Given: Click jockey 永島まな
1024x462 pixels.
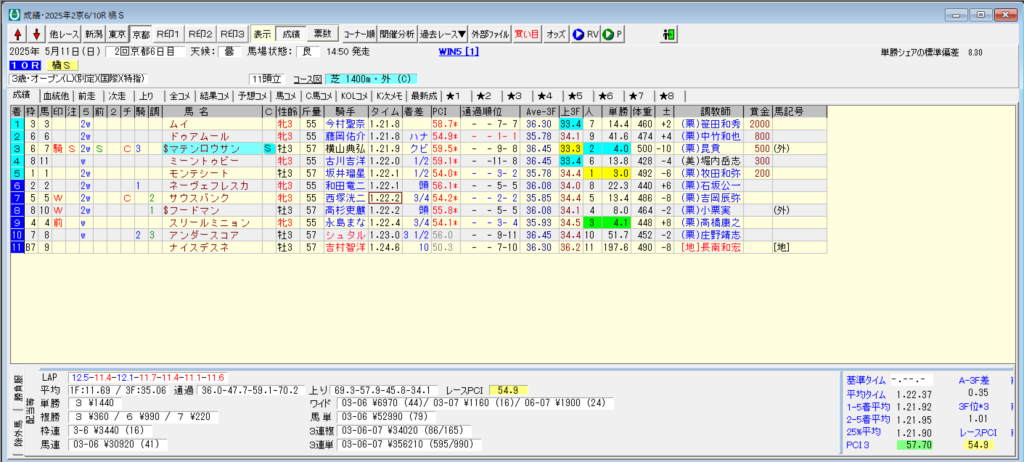Looking at the screenshot, I should click(344, 223).
